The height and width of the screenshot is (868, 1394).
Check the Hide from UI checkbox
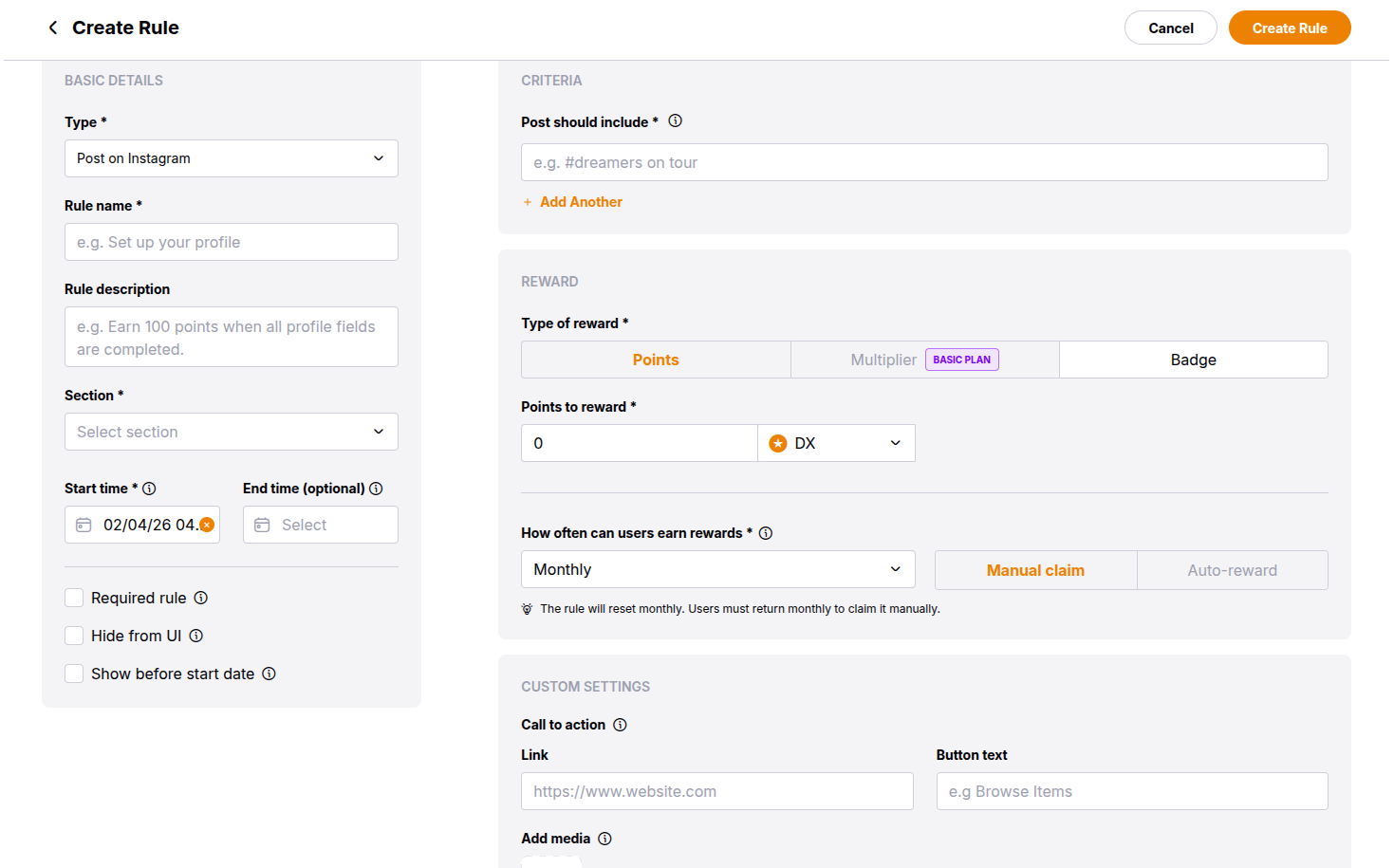(74, 636)
